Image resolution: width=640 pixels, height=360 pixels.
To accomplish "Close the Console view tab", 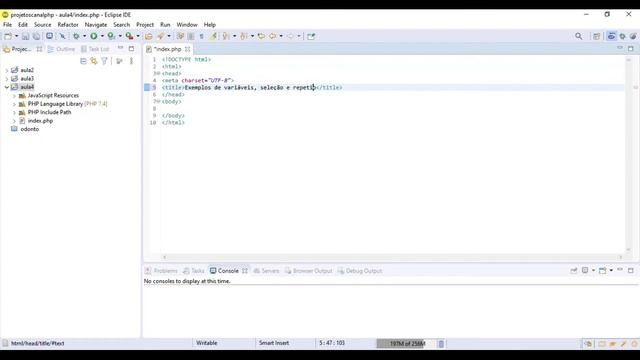I will tap(244, 271).
